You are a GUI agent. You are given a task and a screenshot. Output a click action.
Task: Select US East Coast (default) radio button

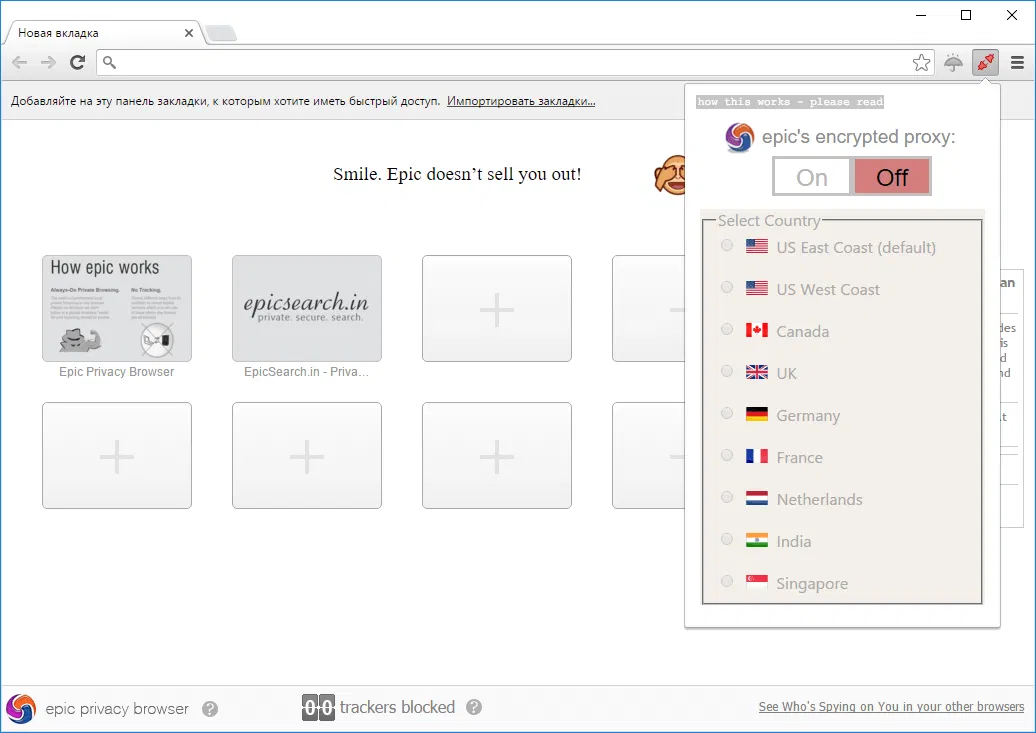[x=727, y=245]
